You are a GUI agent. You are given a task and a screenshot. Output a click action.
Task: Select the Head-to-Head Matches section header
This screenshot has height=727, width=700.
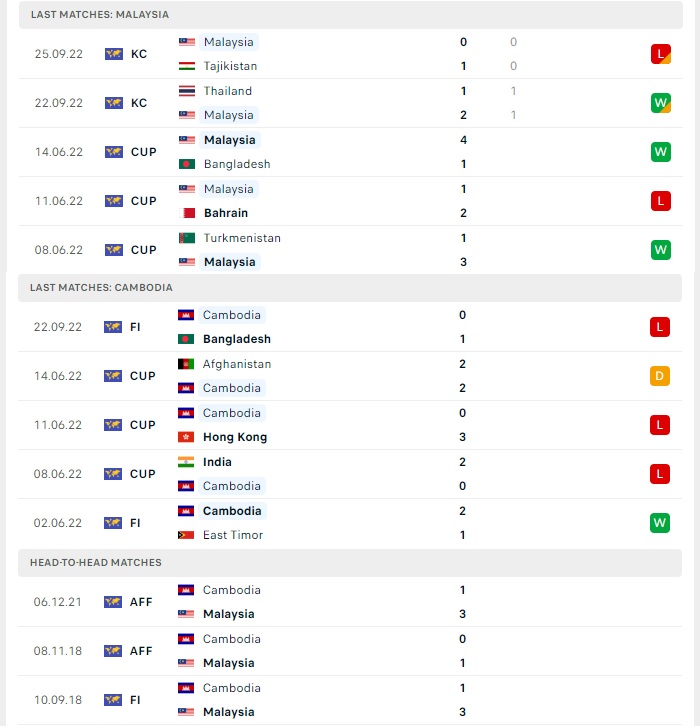point(350,563)
